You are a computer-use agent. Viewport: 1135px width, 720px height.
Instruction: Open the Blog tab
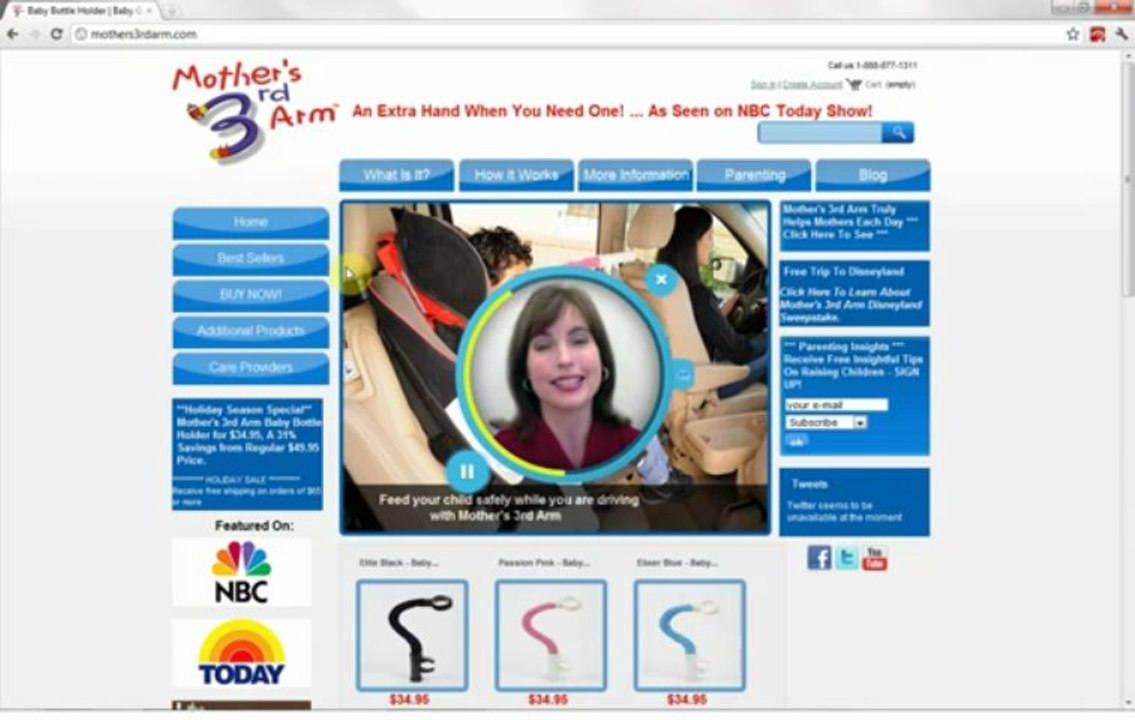(873, 175)
